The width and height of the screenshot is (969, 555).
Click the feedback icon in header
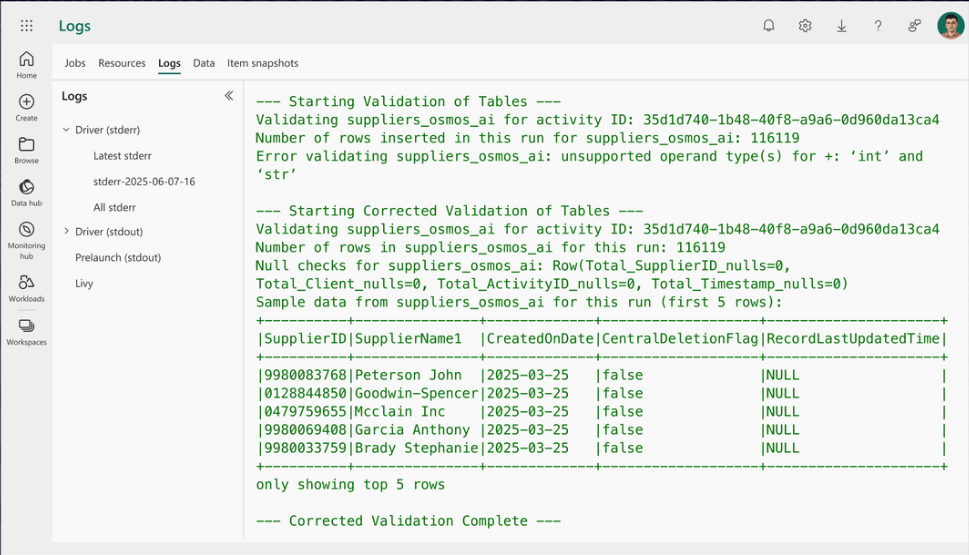tap(914, 26)
